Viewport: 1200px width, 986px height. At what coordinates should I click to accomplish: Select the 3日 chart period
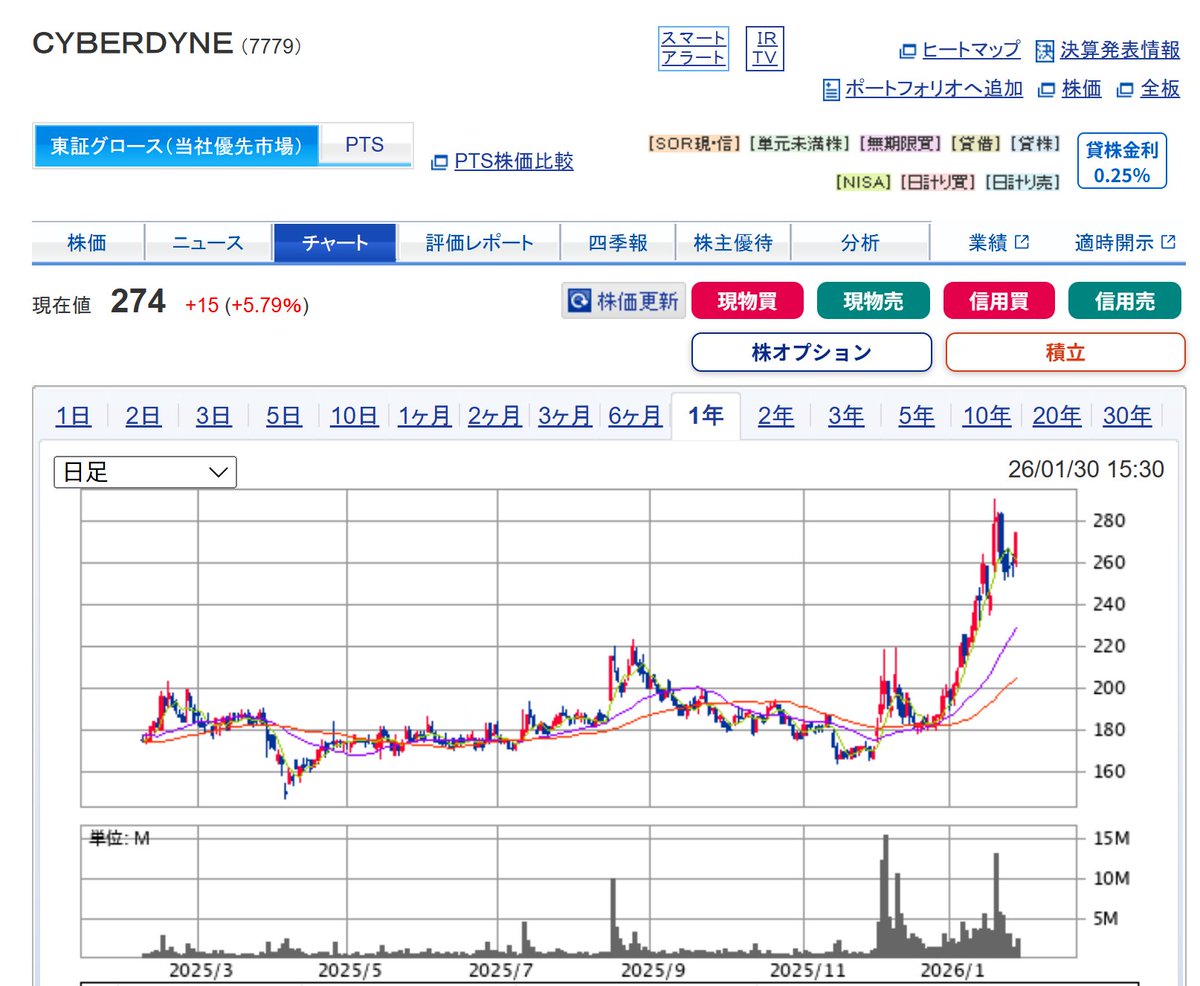[213, 416]
